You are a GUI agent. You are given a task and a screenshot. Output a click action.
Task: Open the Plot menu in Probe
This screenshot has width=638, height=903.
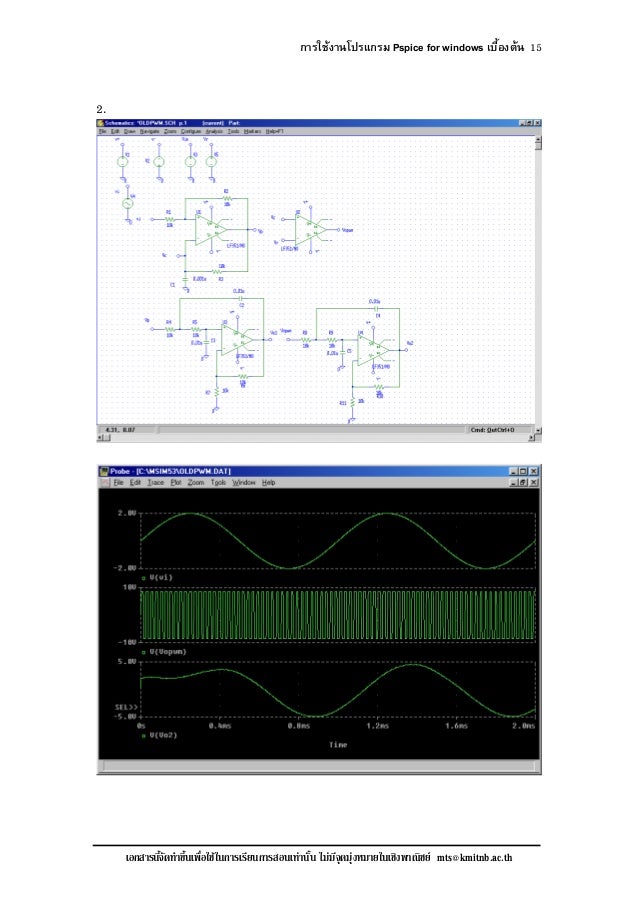point(176,482)
